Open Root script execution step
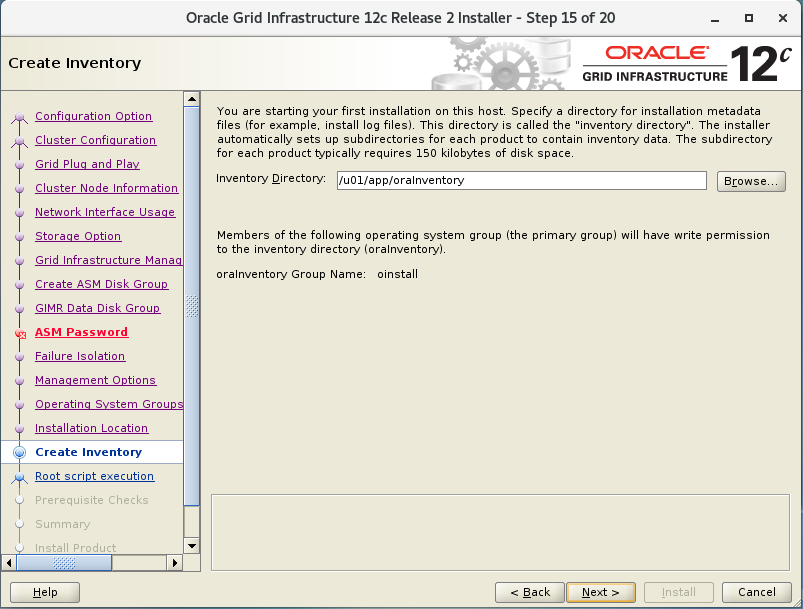This screenshot has height=609, width=803. tap(94, 476)
